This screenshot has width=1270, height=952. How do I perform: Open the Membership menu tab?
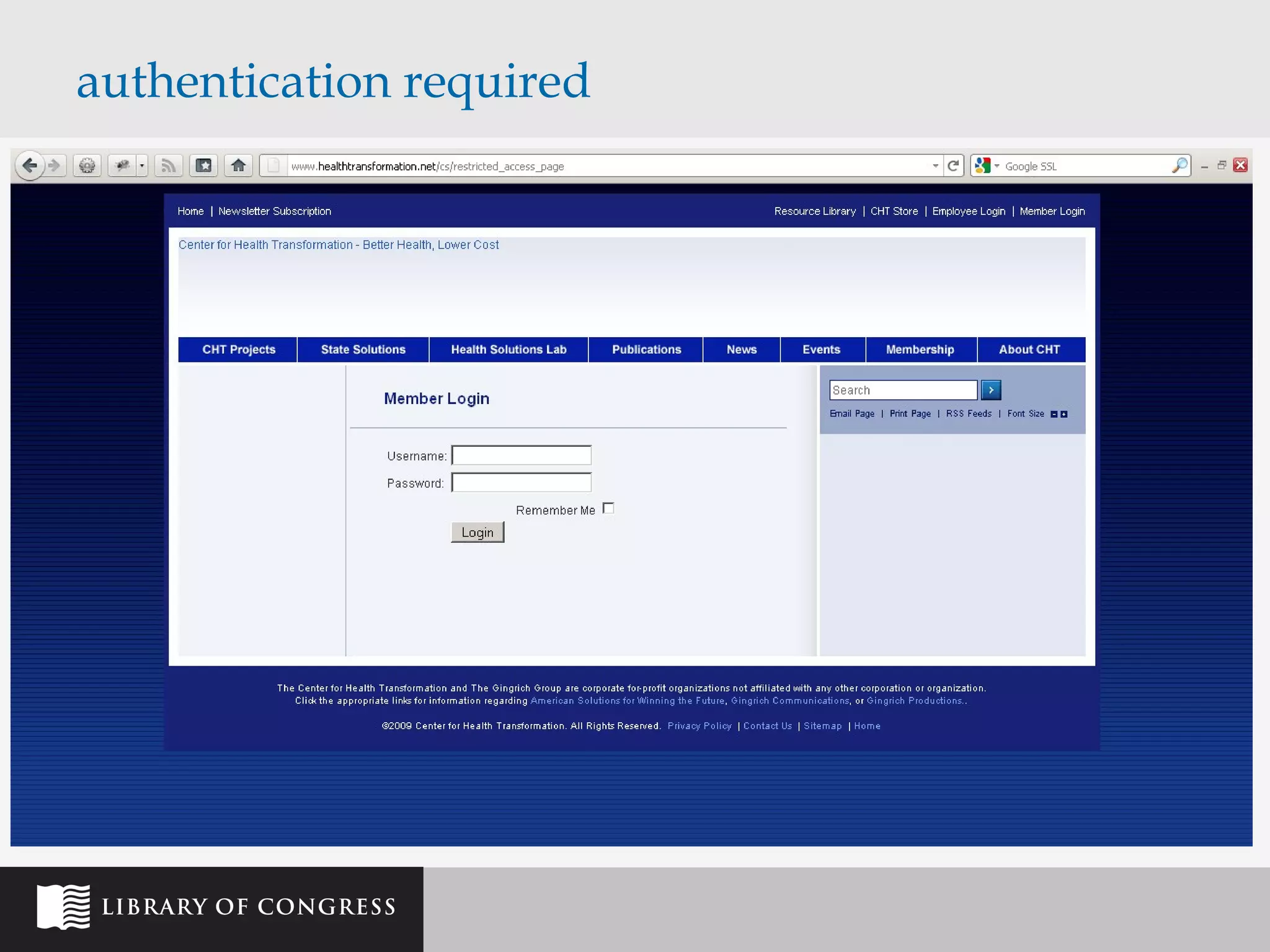[920, 350]
